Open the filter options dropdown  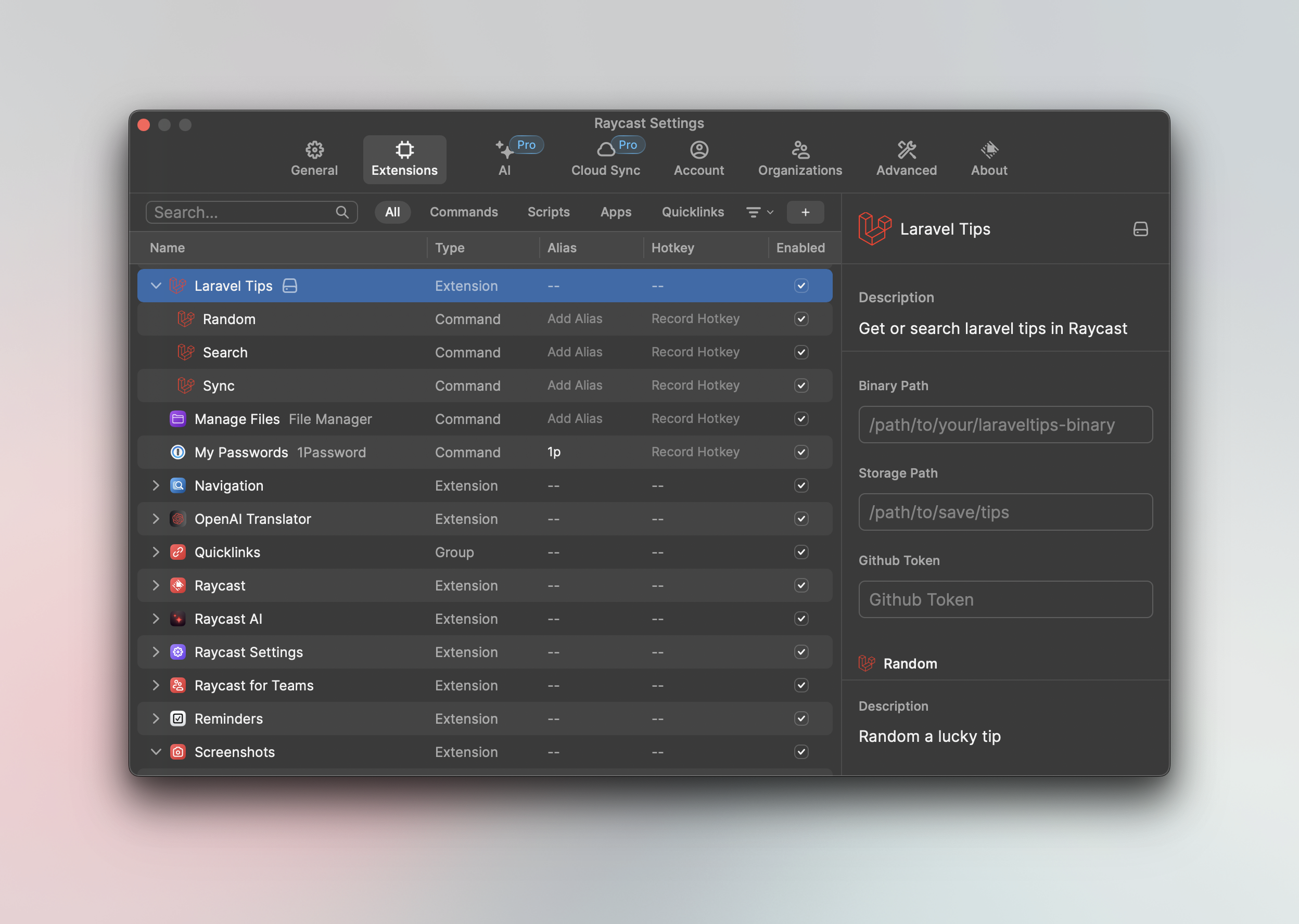tap(759, 212)
